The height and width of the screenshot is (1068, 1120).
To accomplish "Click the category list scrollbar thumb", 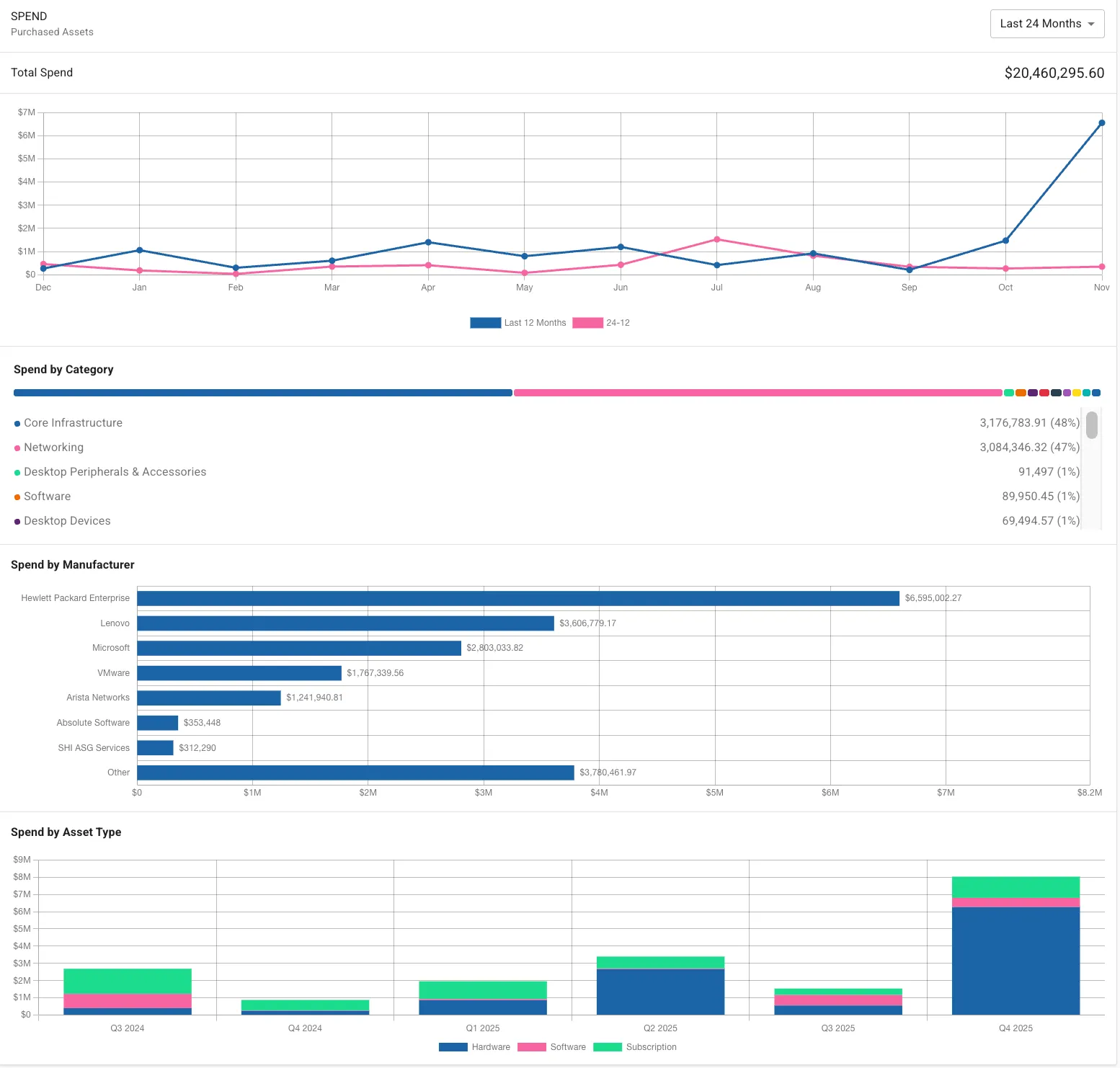I will 1092,425.
